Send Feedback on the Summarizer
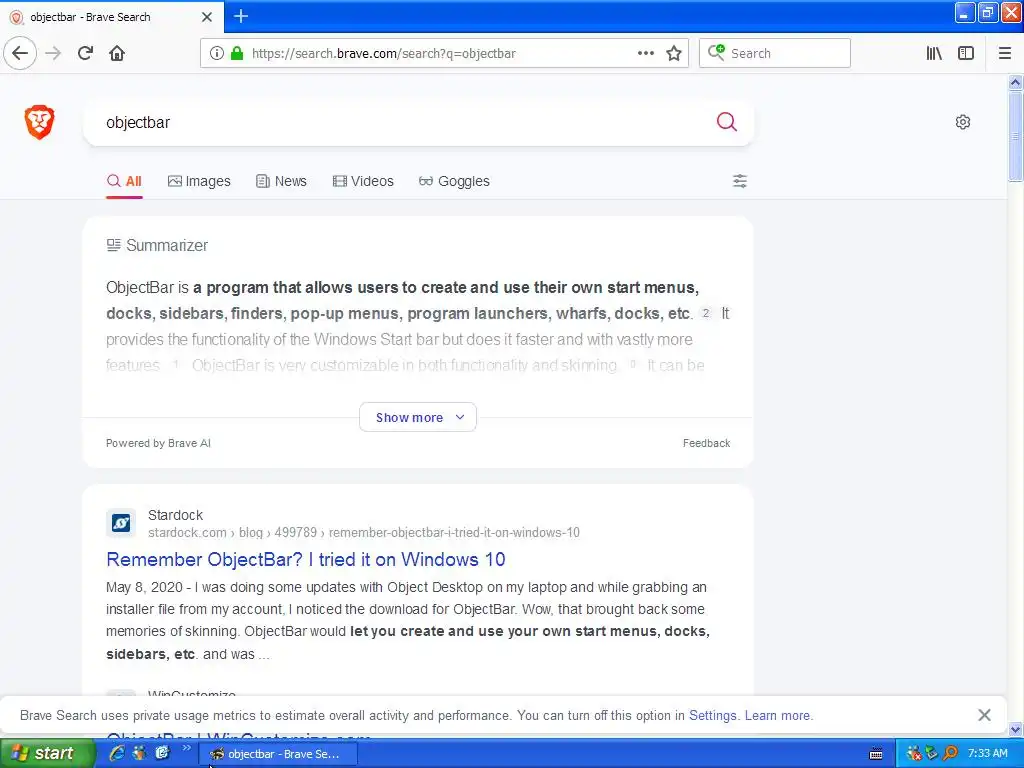The image size is (1024, 768). [706, 443]
